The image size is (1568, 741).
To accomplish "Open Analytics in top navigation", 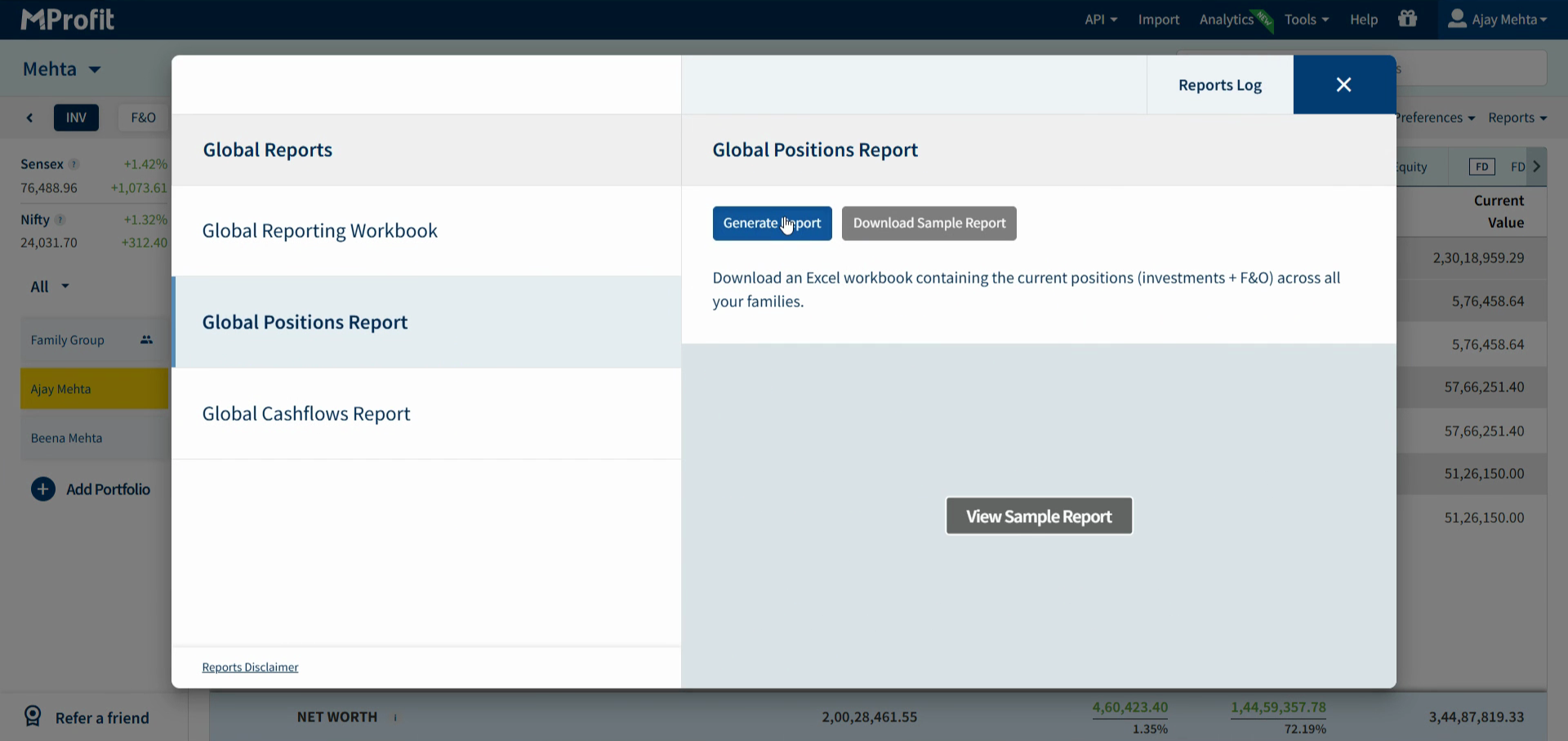I will (1227, 19).
